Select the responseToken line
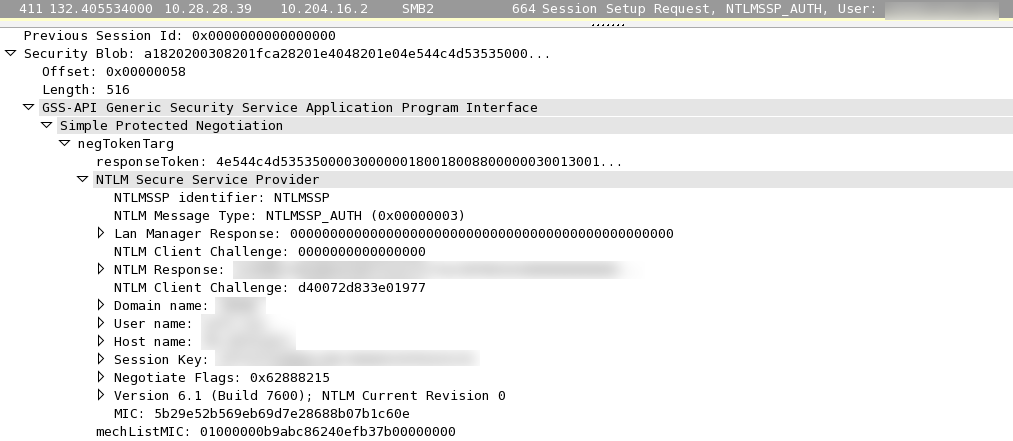The width and height of the screenshot is (1013, 441). tap(359, 161)
